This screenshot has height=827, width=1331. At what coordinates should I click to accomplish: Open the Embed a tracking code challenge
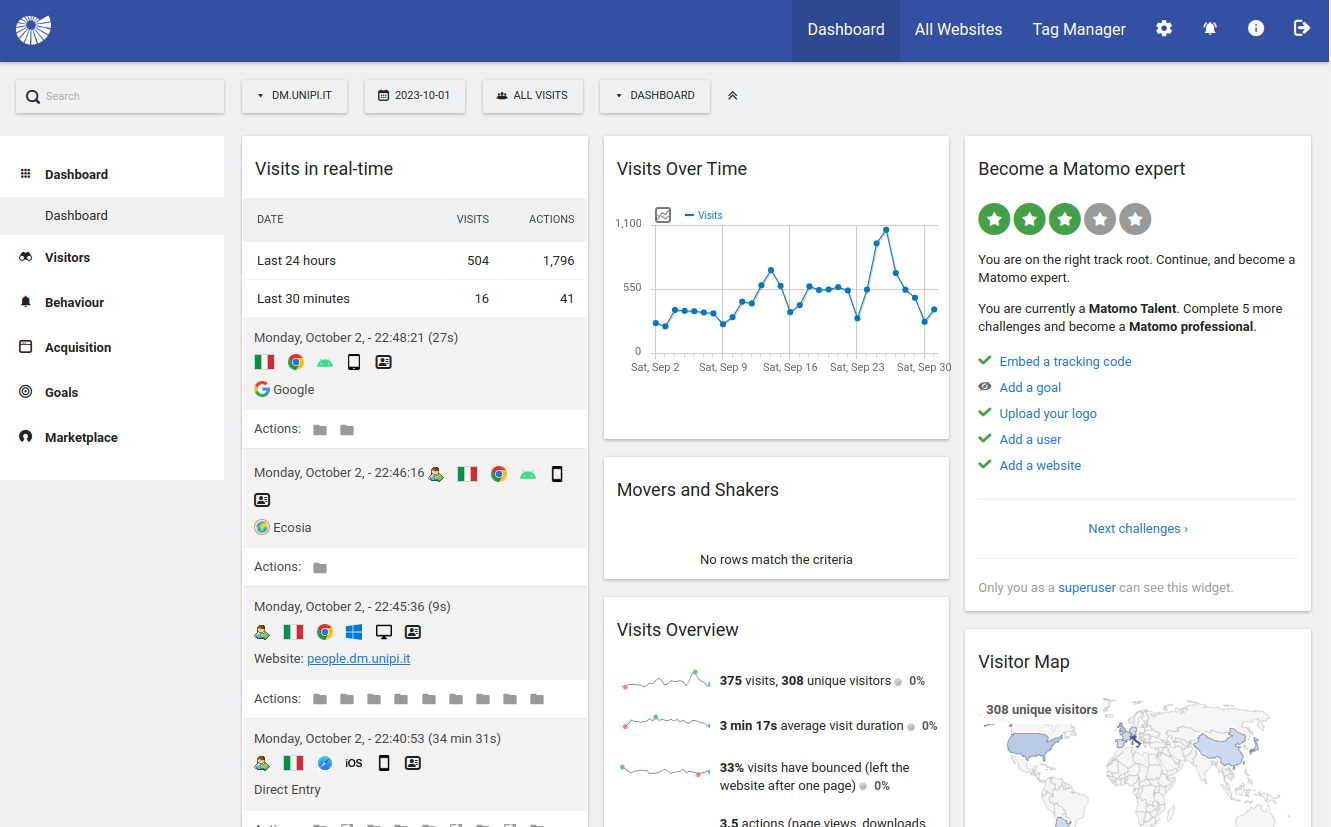click(x=1065, y=361)
